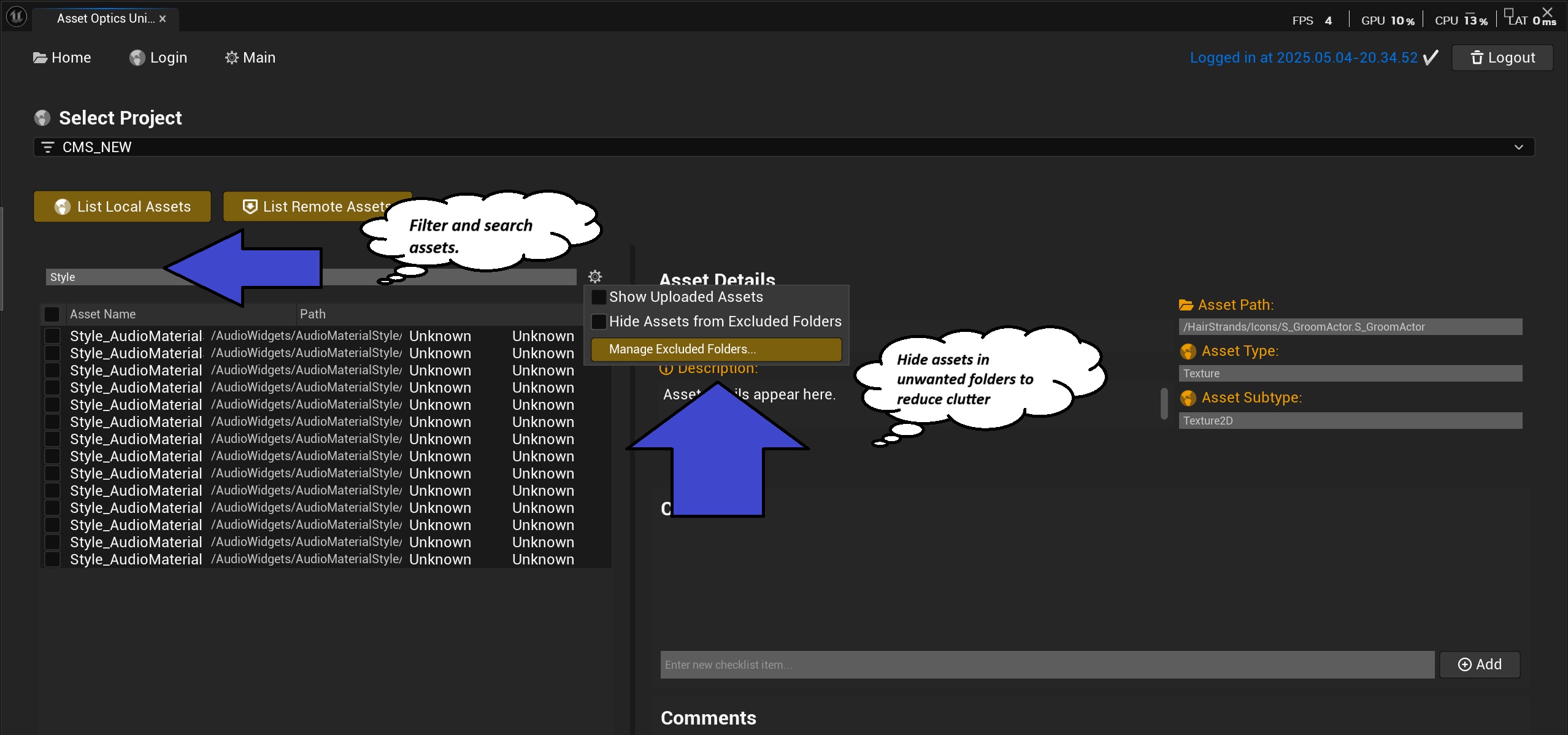Click the info icon next to Description
This screenshot has height=735, width=1568.
pos(666,369)
